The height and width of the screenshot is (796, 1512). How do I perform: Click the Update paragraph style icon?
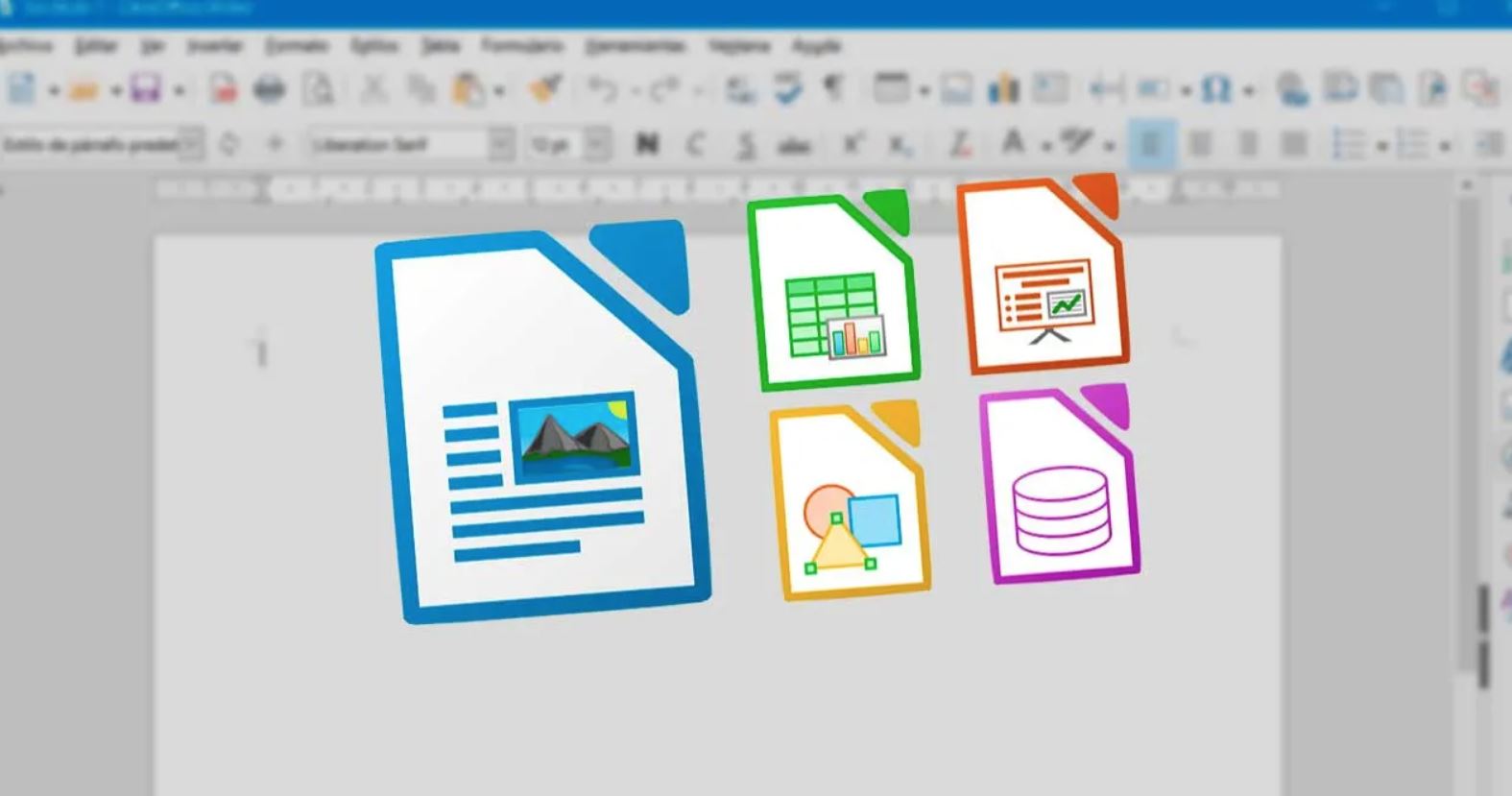(x=228, y=144)
